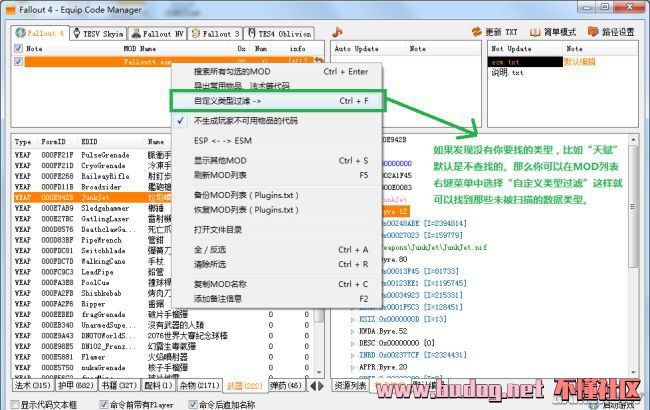Click the FormID column header
650x410 pixels.
(x=53, y=142)
